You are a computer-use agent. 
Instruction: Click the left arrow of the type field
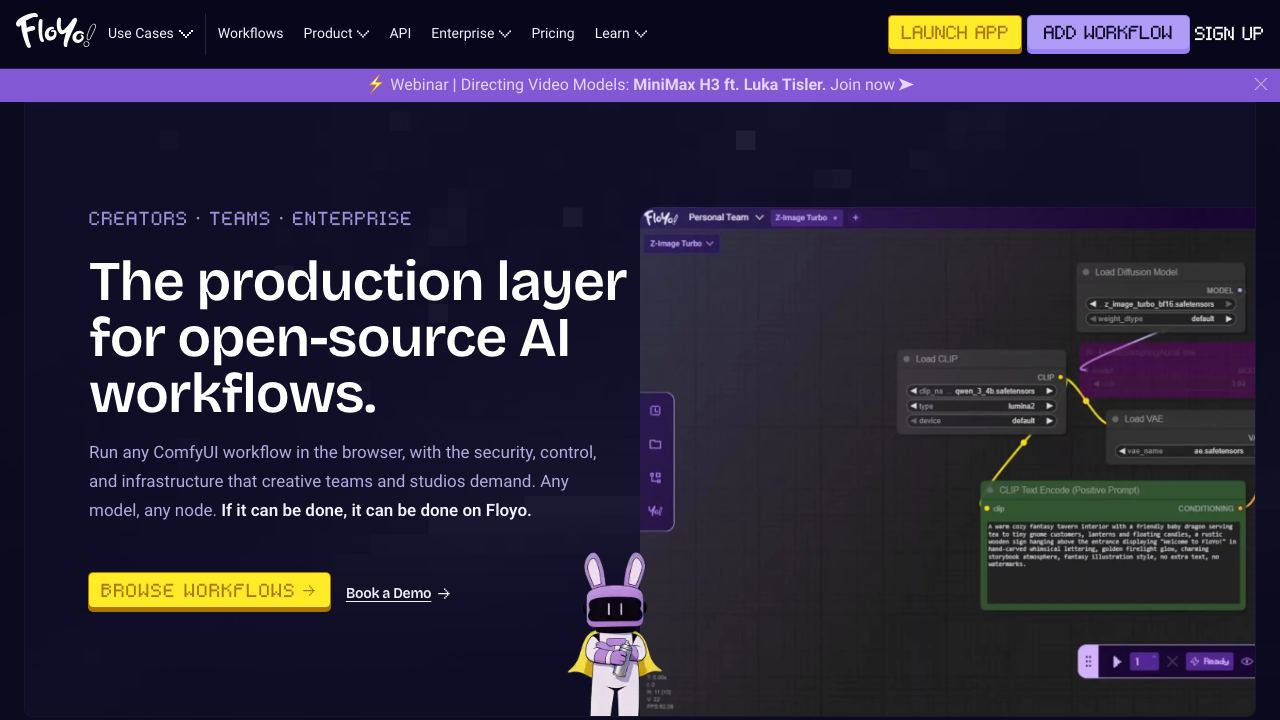(914, 406)
